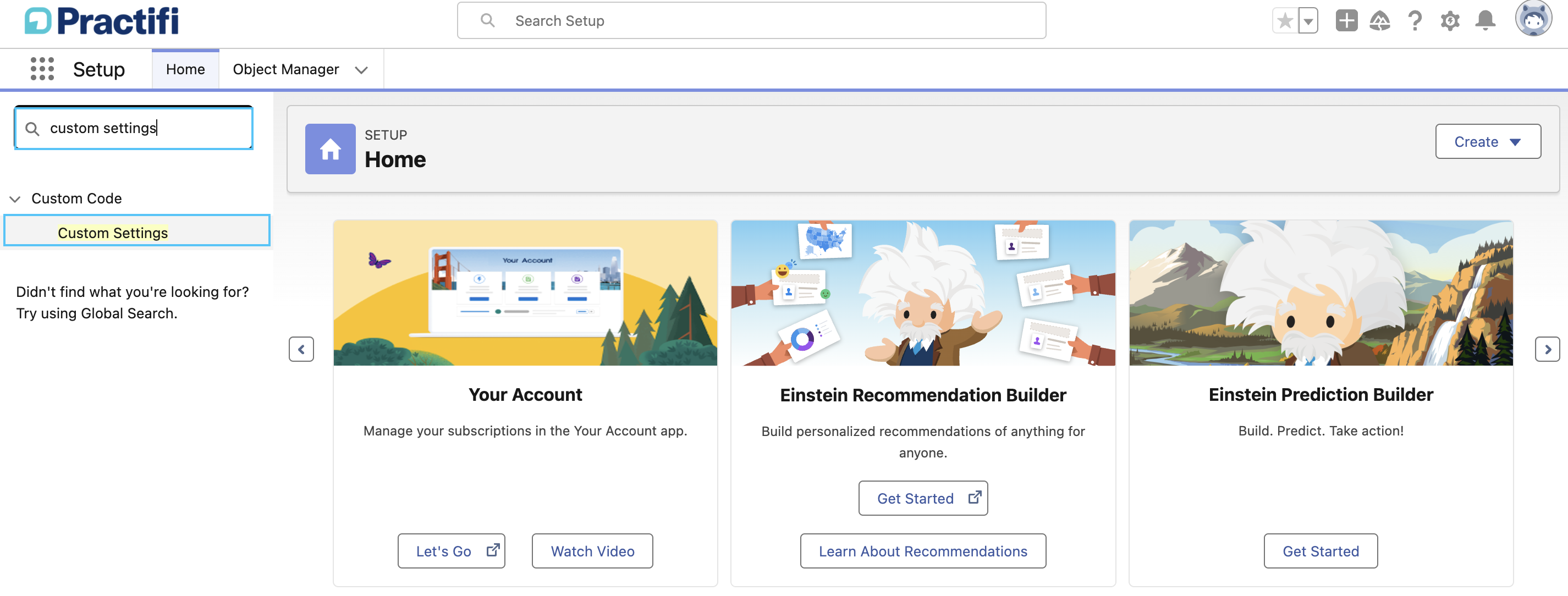This screenshot has height=596, width=1568.
Task: Click the Einstein Prediction Builder title
Action: tap(1321, 394)
